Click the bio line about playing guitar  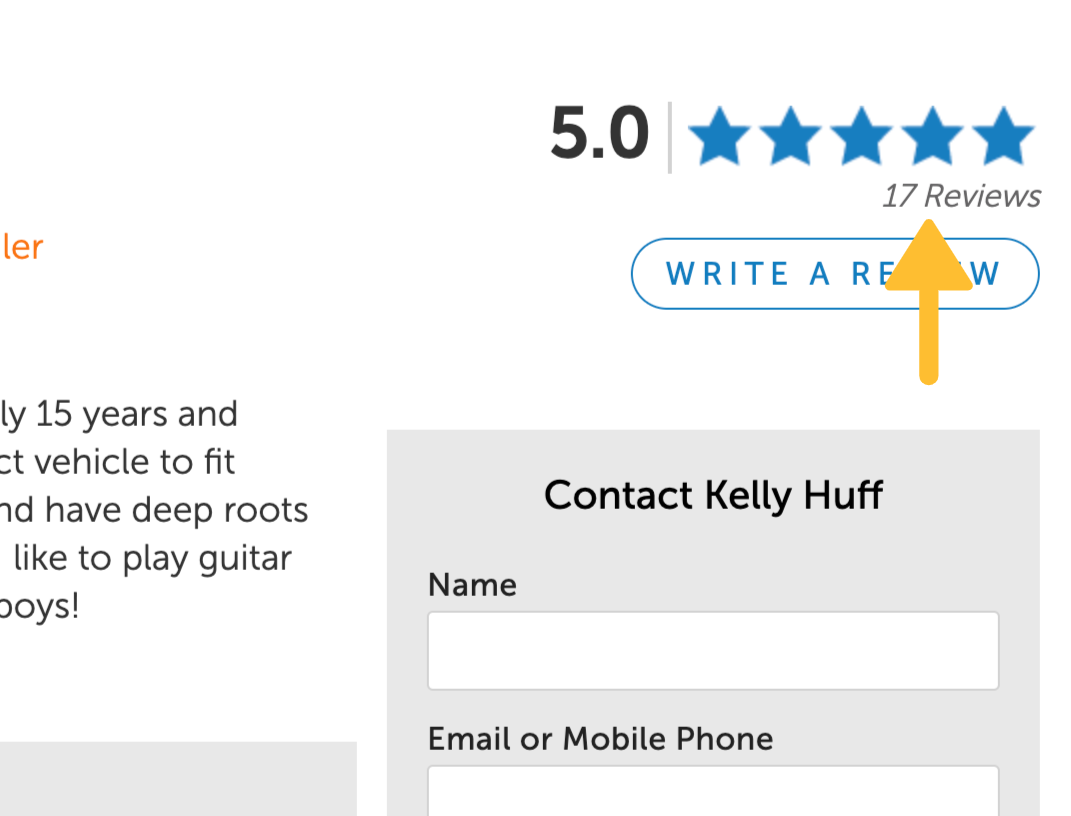(146, 558)
